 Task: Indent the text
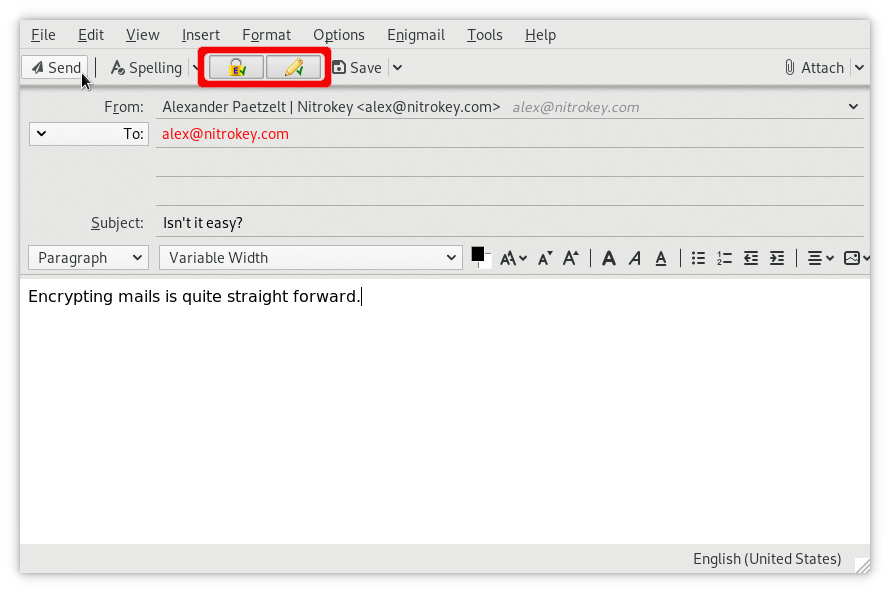click(x=777, y=258)
